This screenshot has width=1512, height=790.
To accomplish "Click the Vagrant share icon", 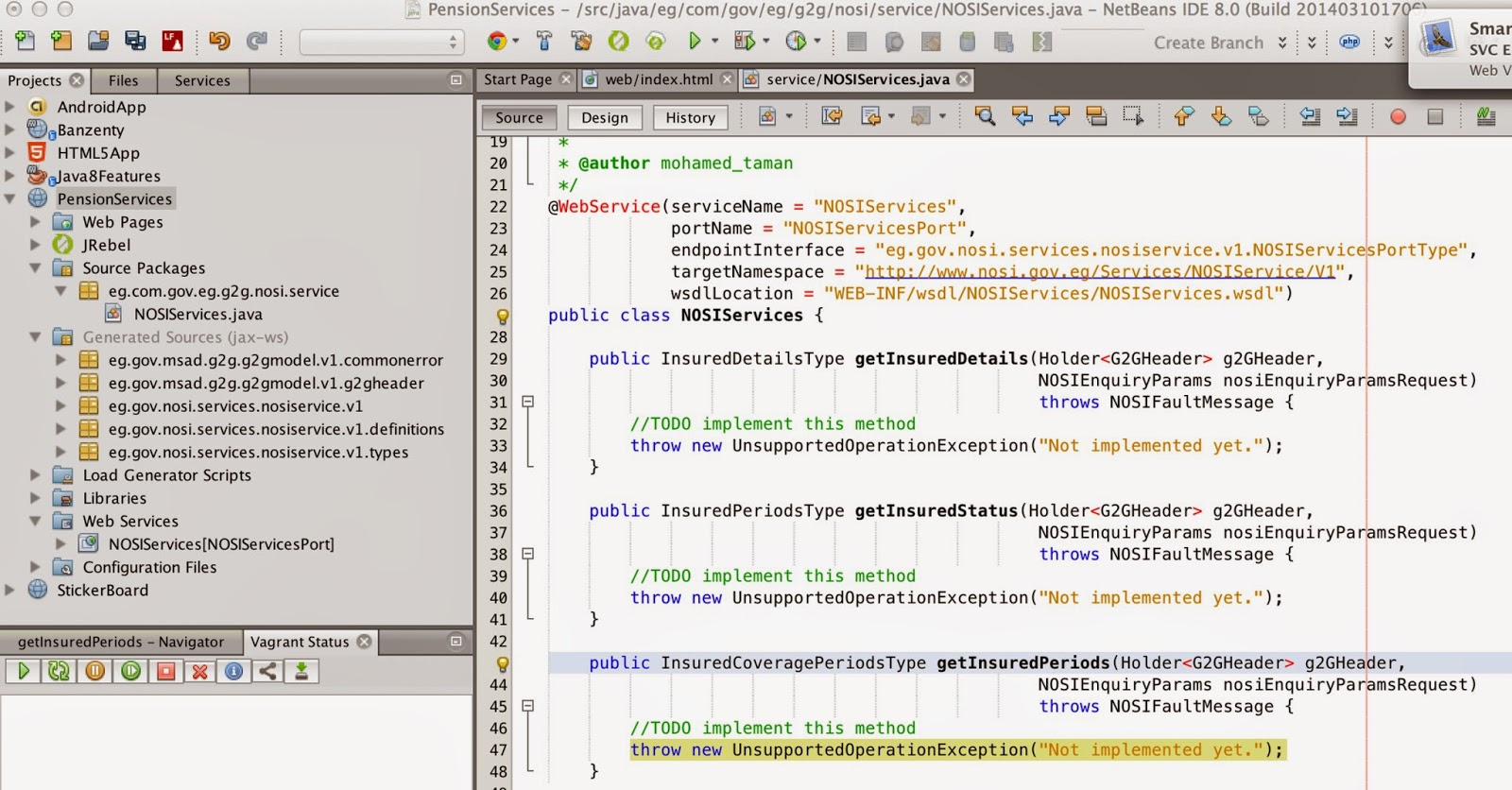I will 268,671.
